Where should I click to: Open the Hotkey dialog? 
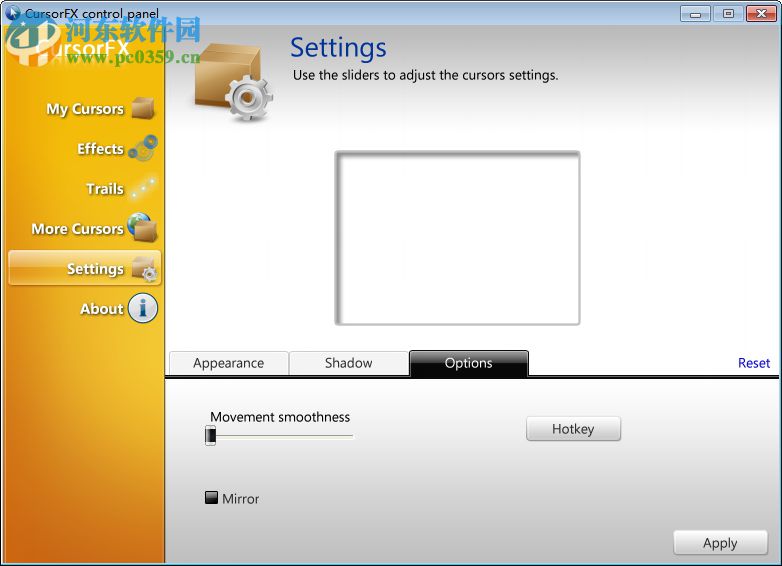tap(574, 429)
